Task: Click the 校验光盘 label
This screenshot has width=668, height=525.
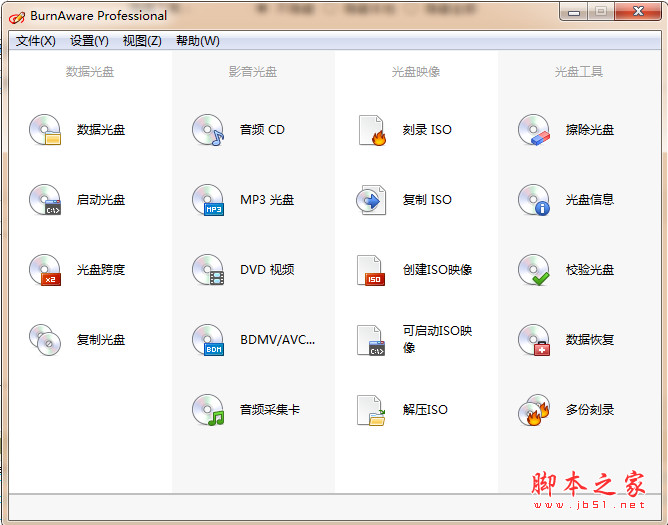Action: 590,270
